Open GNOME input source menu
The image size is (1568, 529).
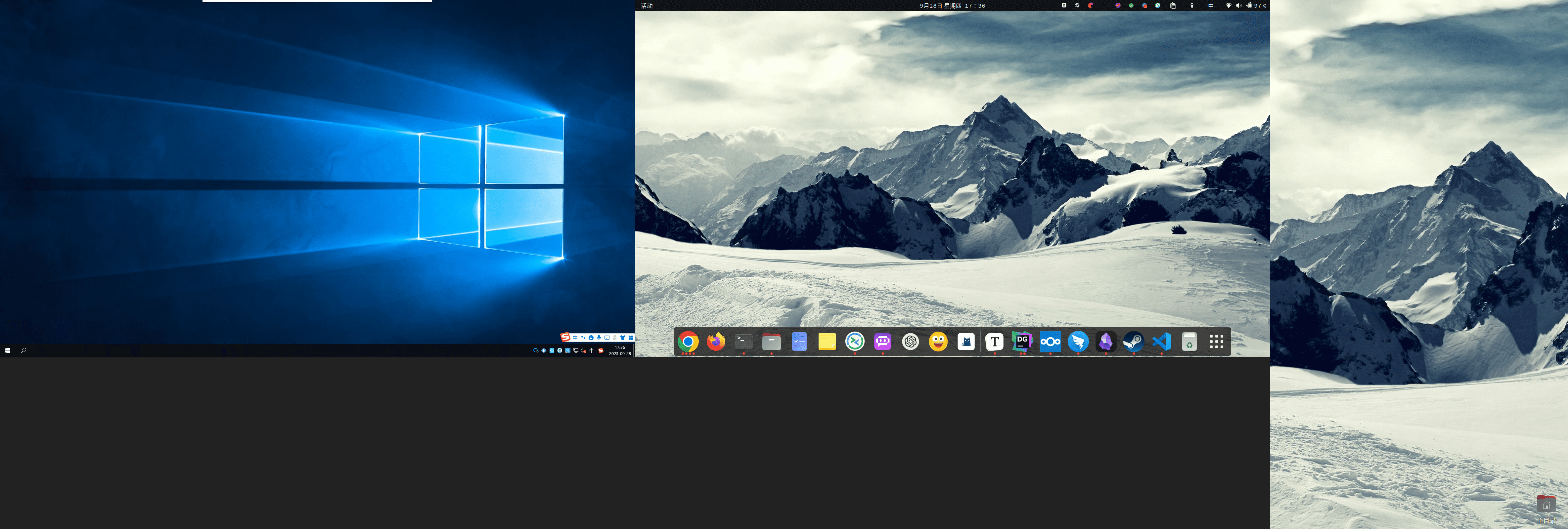click(1211, 6)
